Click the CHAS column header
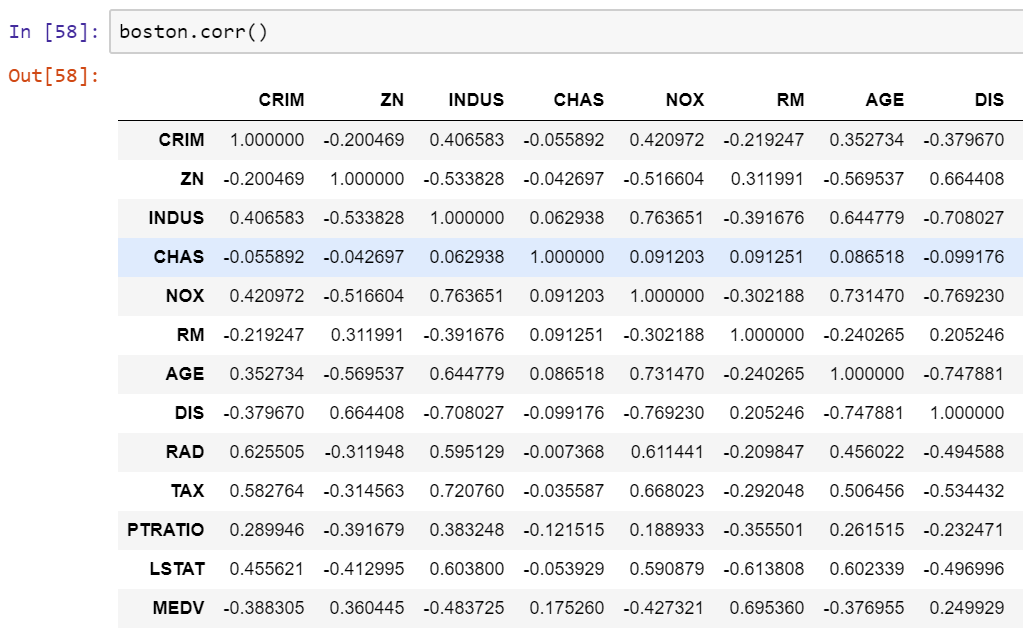1023x631 pixels. (579, 100)
